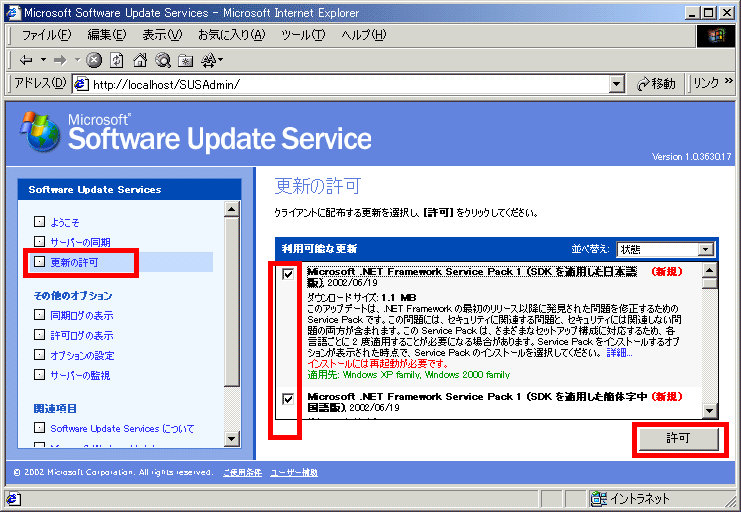Open the Forward button history dropdown arrow
Viewport: 741px width, 512px height.
click(78, 60)
